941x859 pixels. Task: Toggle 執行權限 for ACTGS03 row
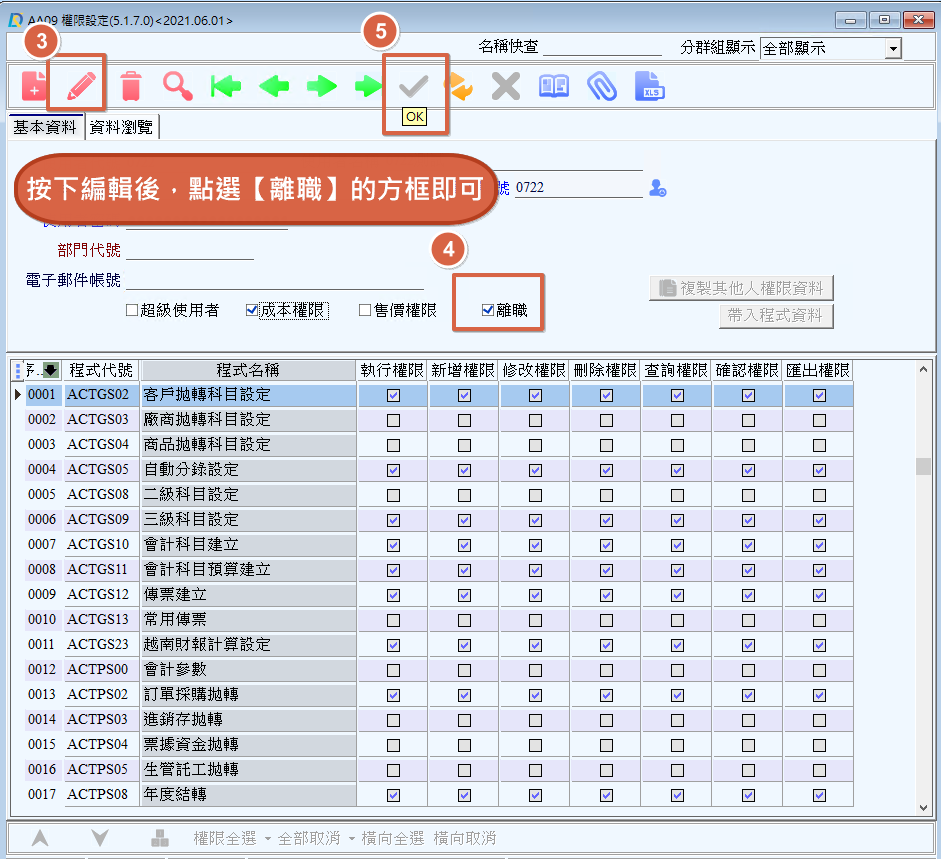pyautogui.click(x=394, y=420)
